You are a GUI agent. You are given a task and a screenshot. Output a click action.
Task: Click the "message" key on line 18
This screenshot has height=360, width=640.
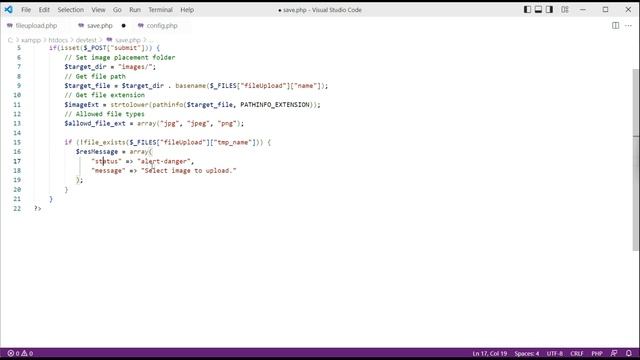pos(108,171)
